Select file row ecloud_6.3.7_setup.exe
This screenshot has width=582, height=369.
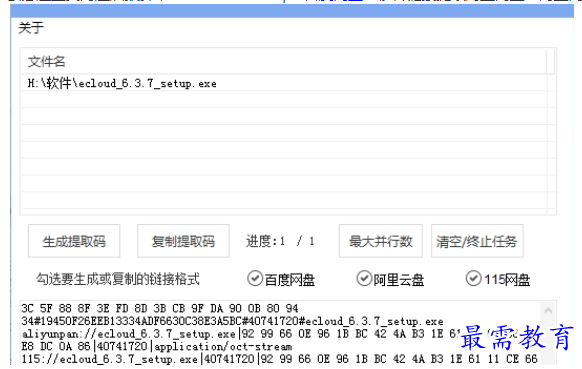click(284, 84)
